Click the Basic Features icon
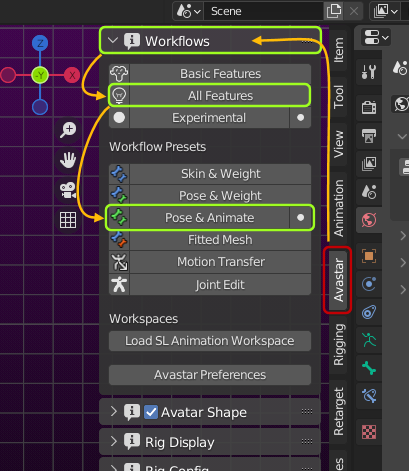The image size is (409, 471). tap(119, 74)
